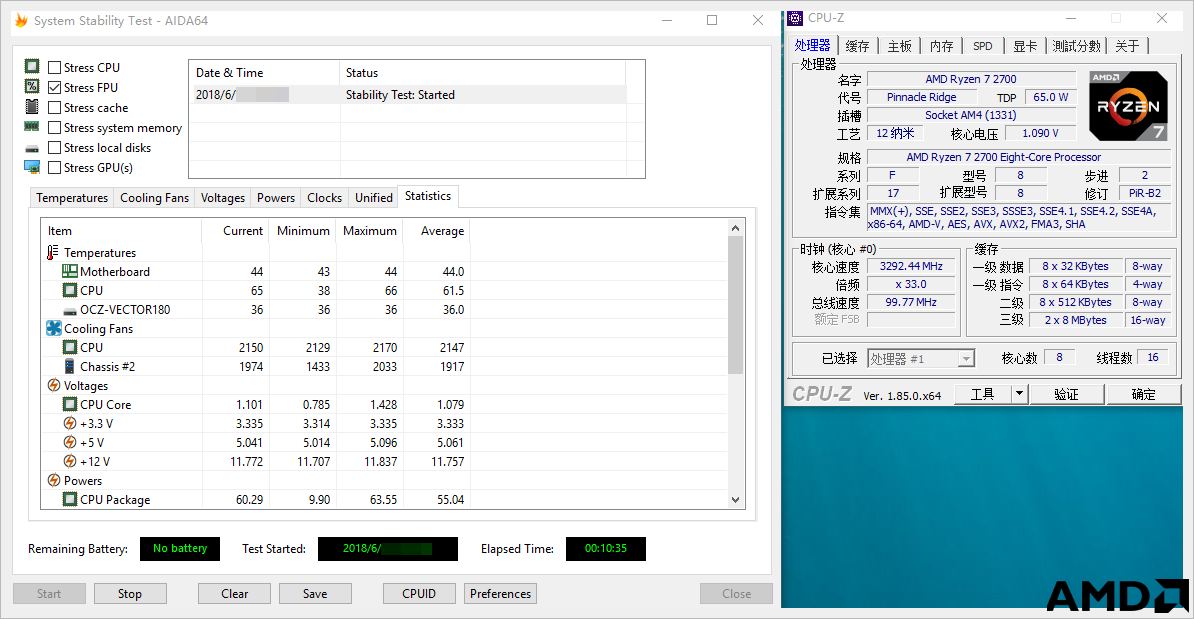Enable the Stress local disks checkbox
The height and width of the screenshot is (619, 1194).
[55, 148]
